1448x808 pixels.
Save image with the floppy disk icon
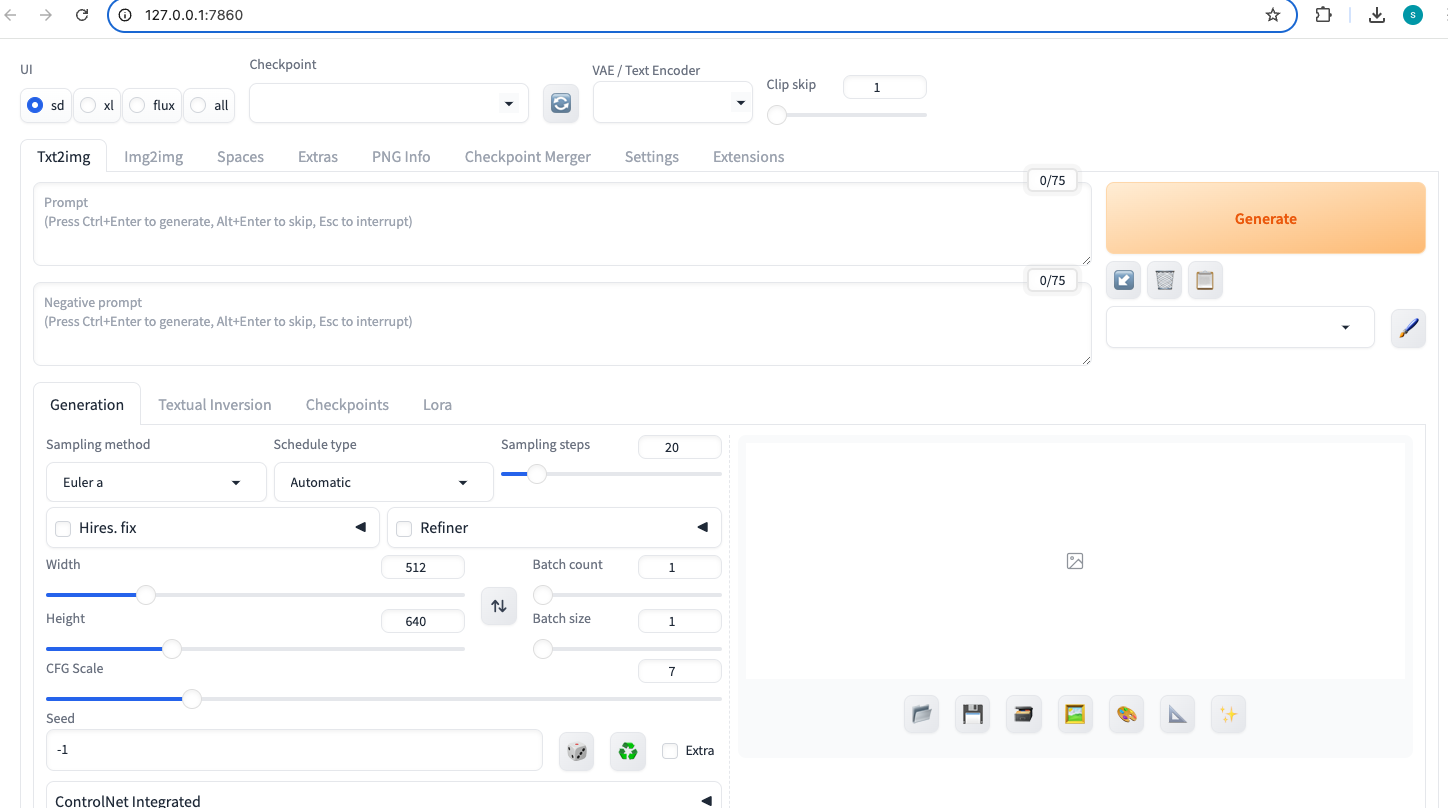point(972,714)
